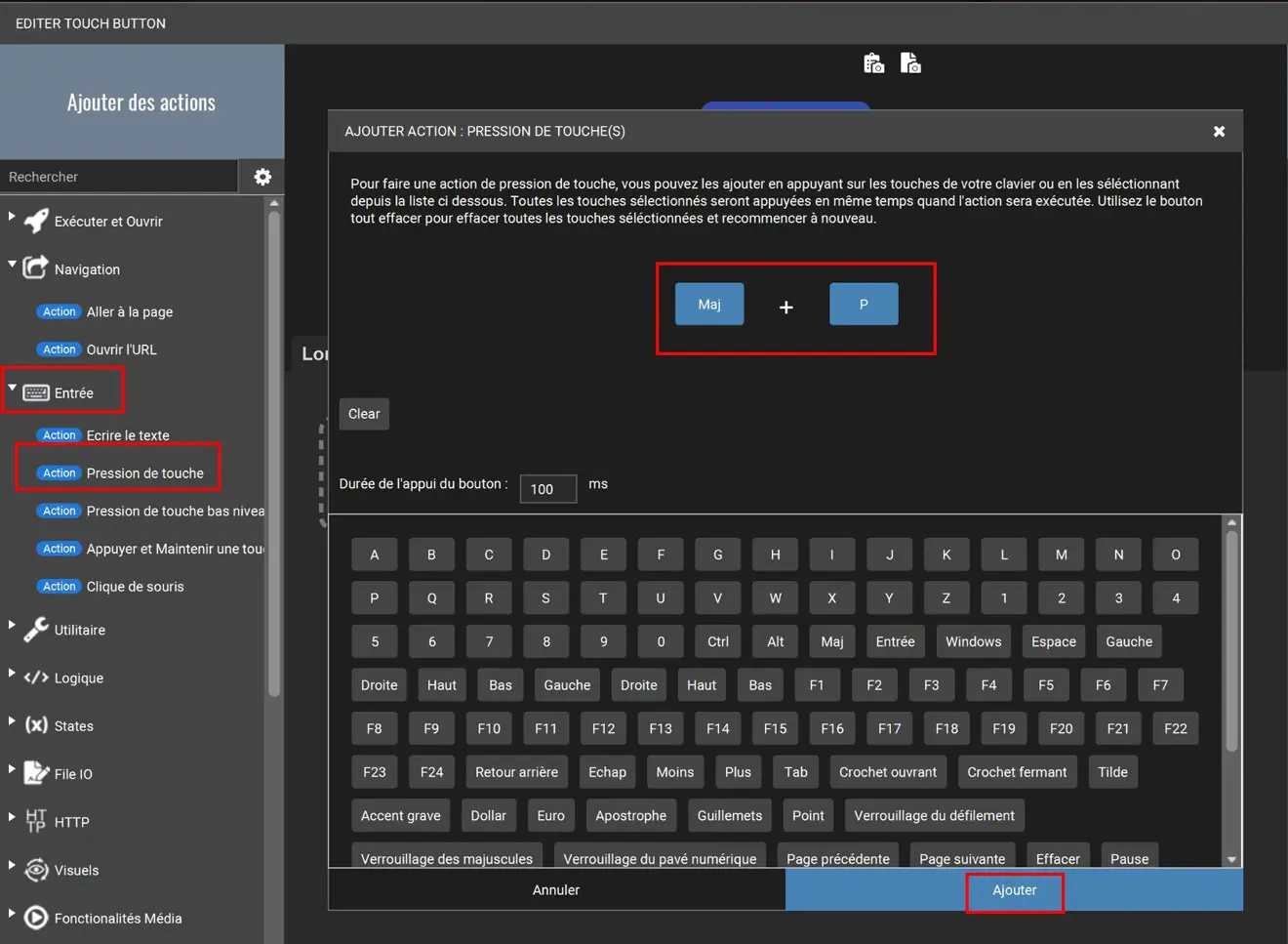The height and width of the screenshot is (944, 1288).
Task: Remove the selected Maj key chip
Action: (709, 305)
